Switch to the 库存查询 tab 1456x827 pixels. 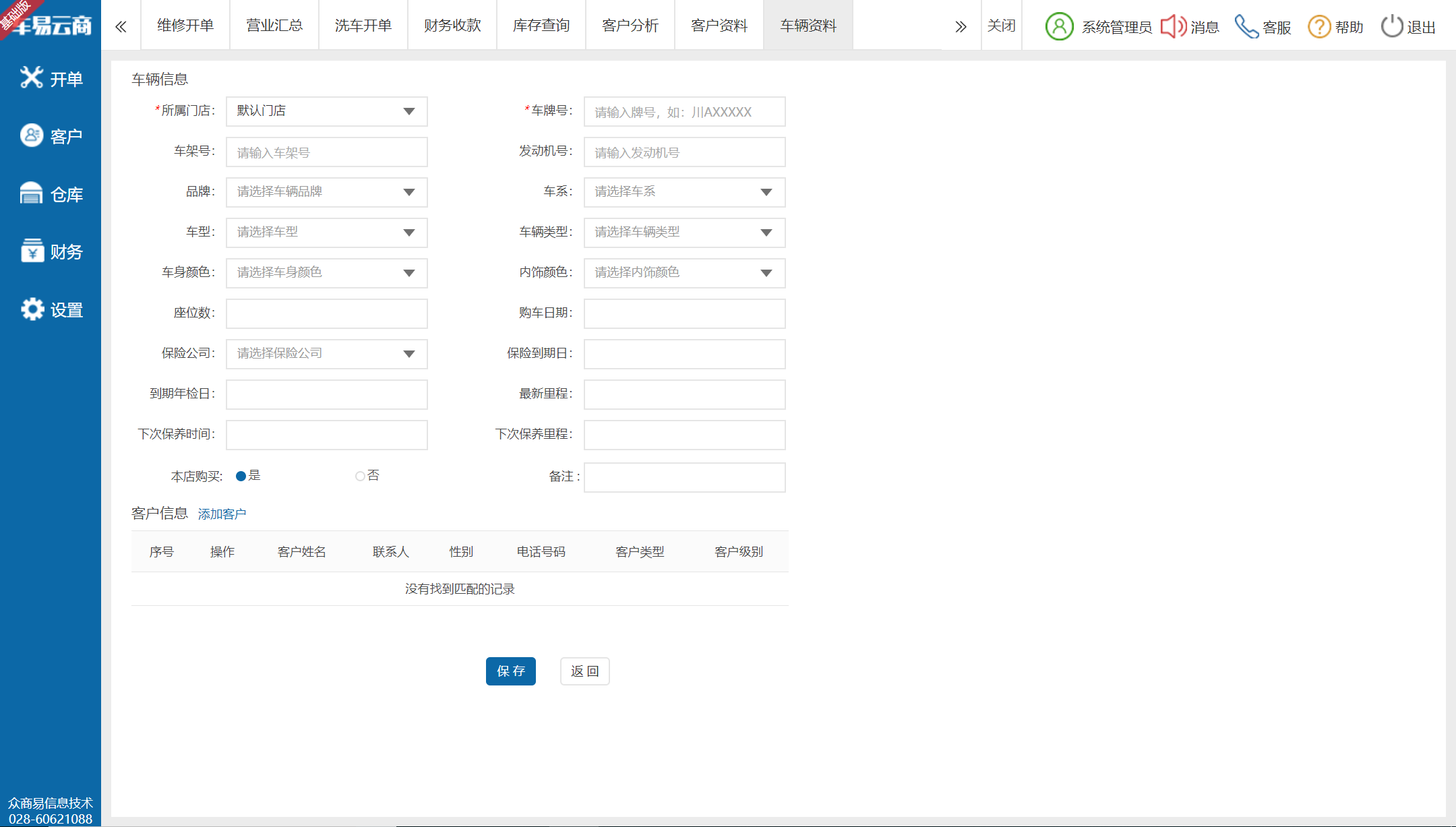[x=541, y=26]
